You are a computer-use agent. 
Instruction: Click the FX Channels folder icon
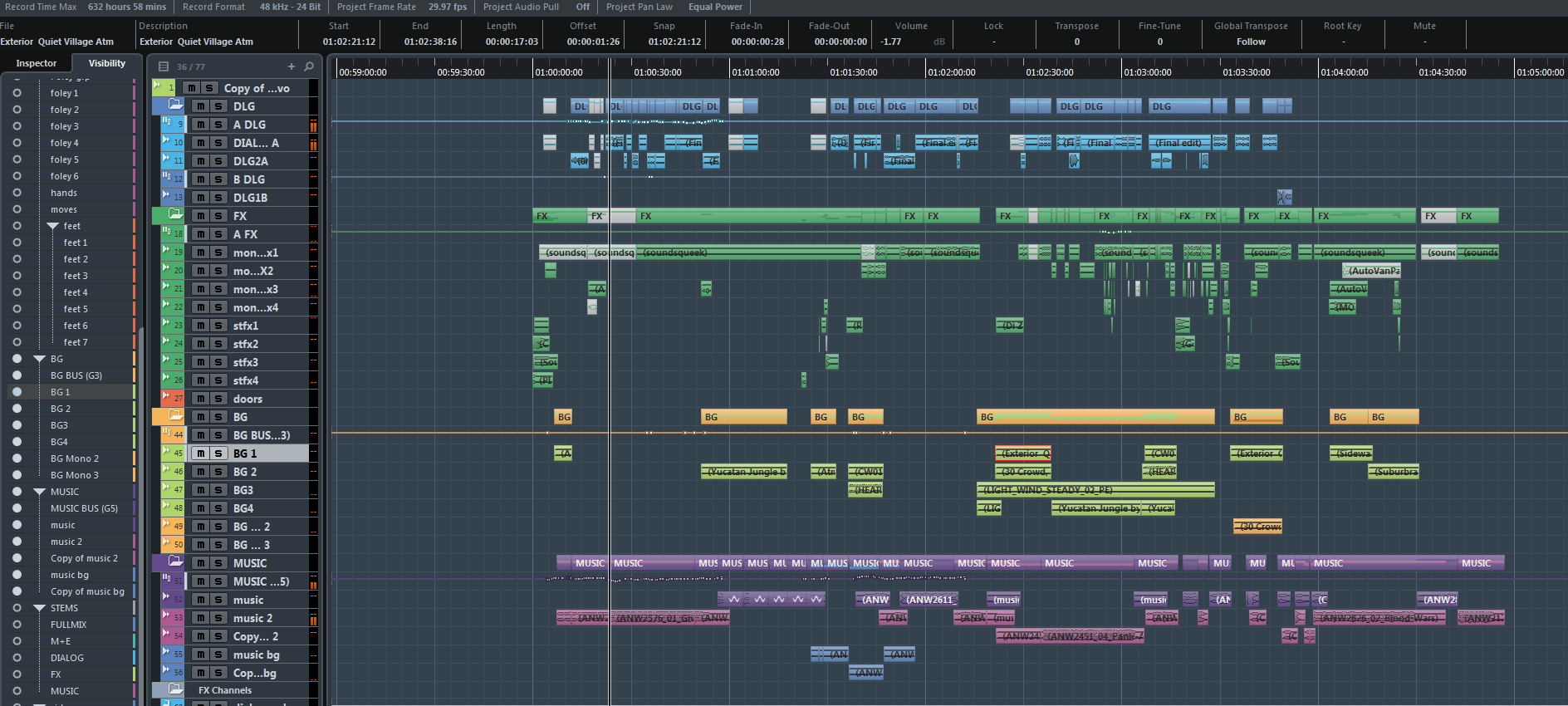[x=175, y=689]
